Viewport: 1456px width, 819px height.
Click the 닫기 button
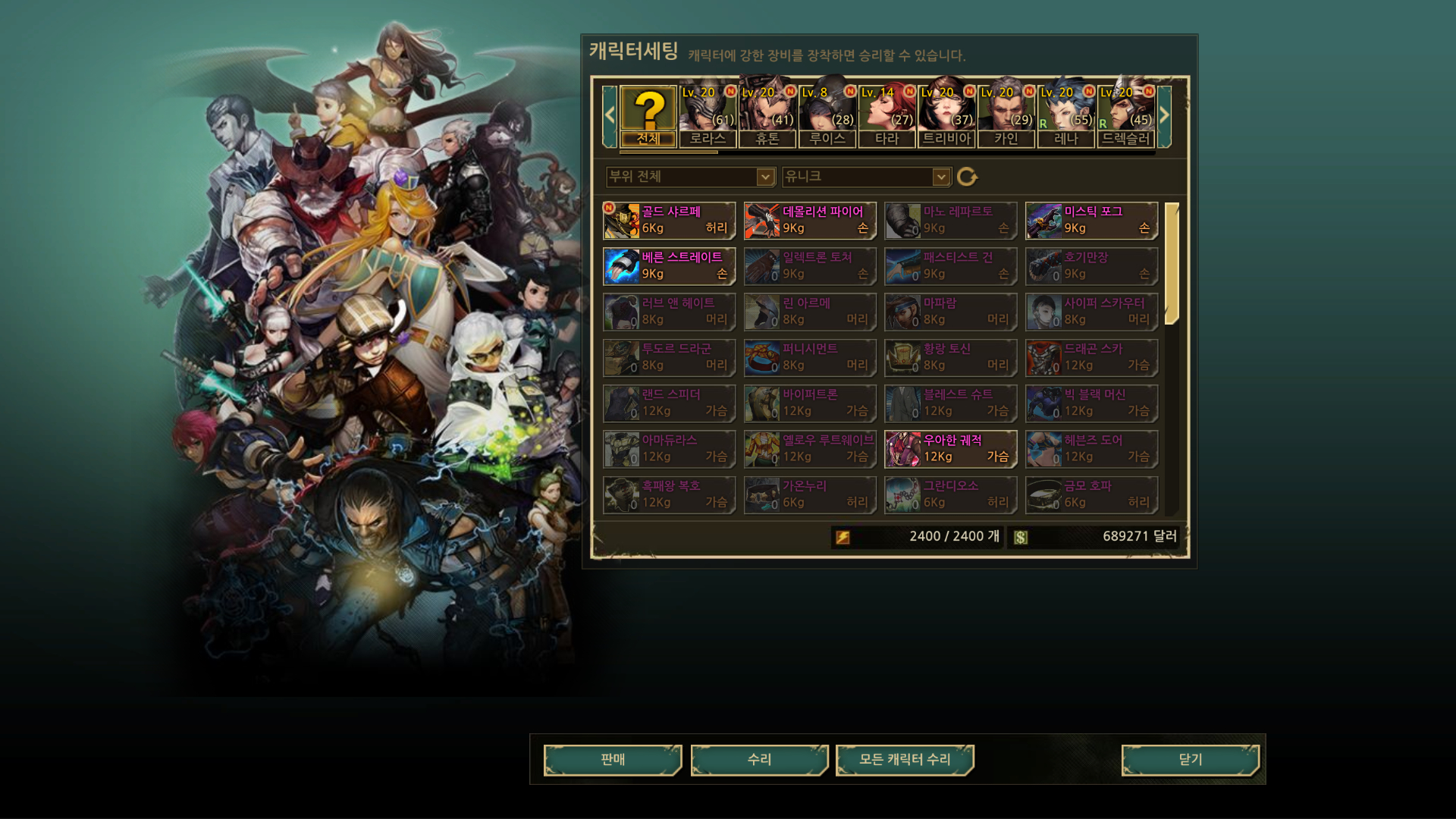(x=1191, y=760)
